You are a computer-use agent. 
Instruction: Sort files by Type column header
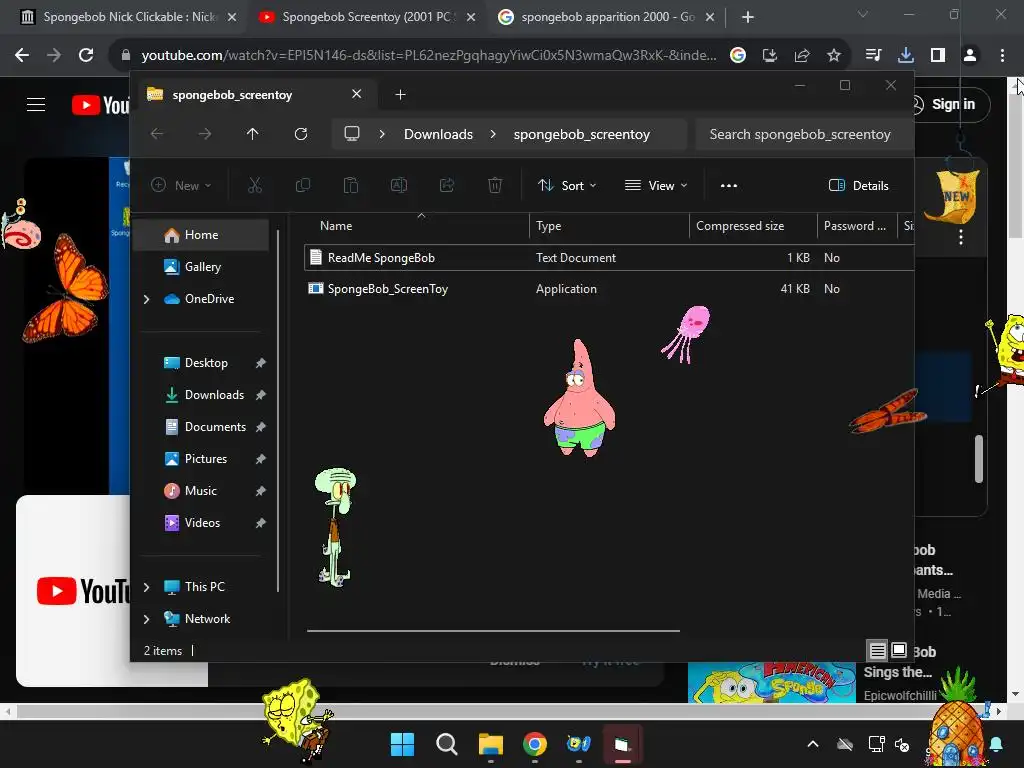[548, 226]
